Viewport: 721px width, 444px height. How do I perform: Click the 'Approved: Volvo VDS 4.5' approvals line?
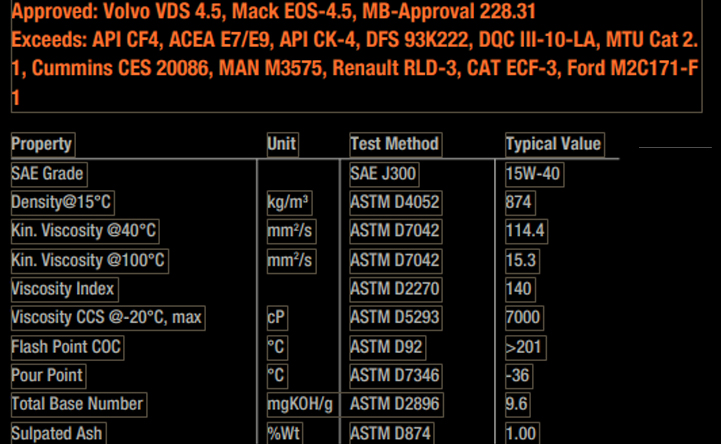click(273, 11)
